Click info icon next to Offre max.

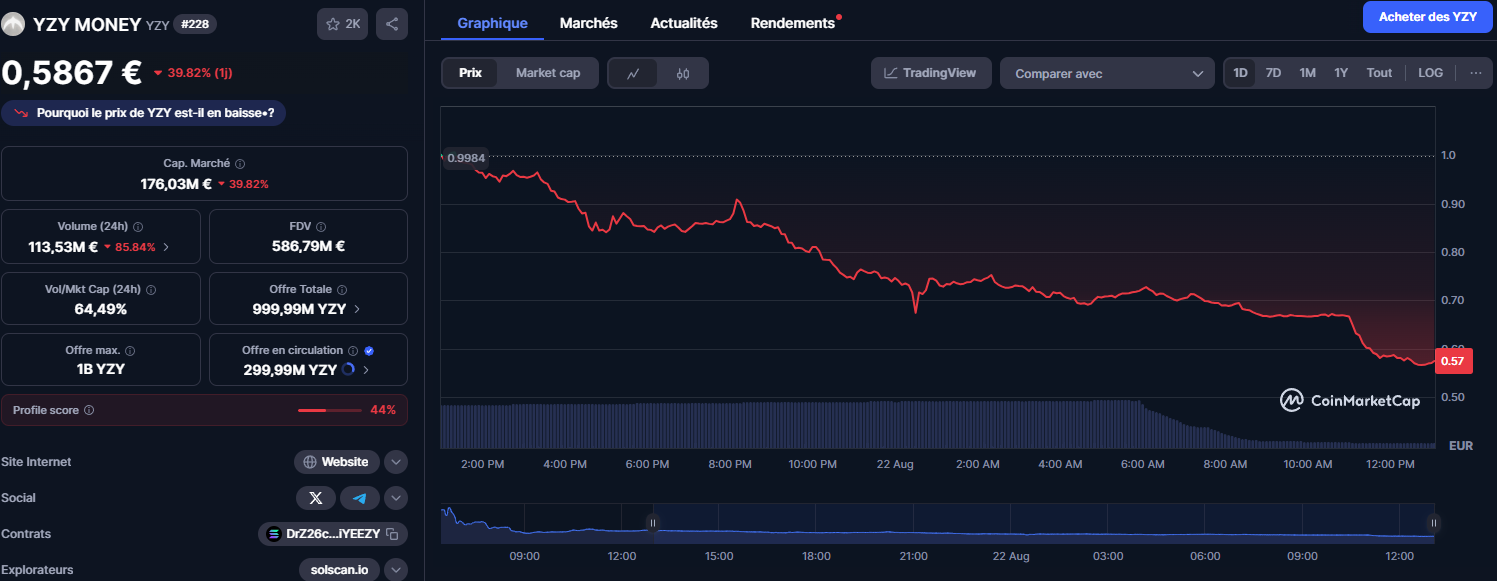pos(130,351)
